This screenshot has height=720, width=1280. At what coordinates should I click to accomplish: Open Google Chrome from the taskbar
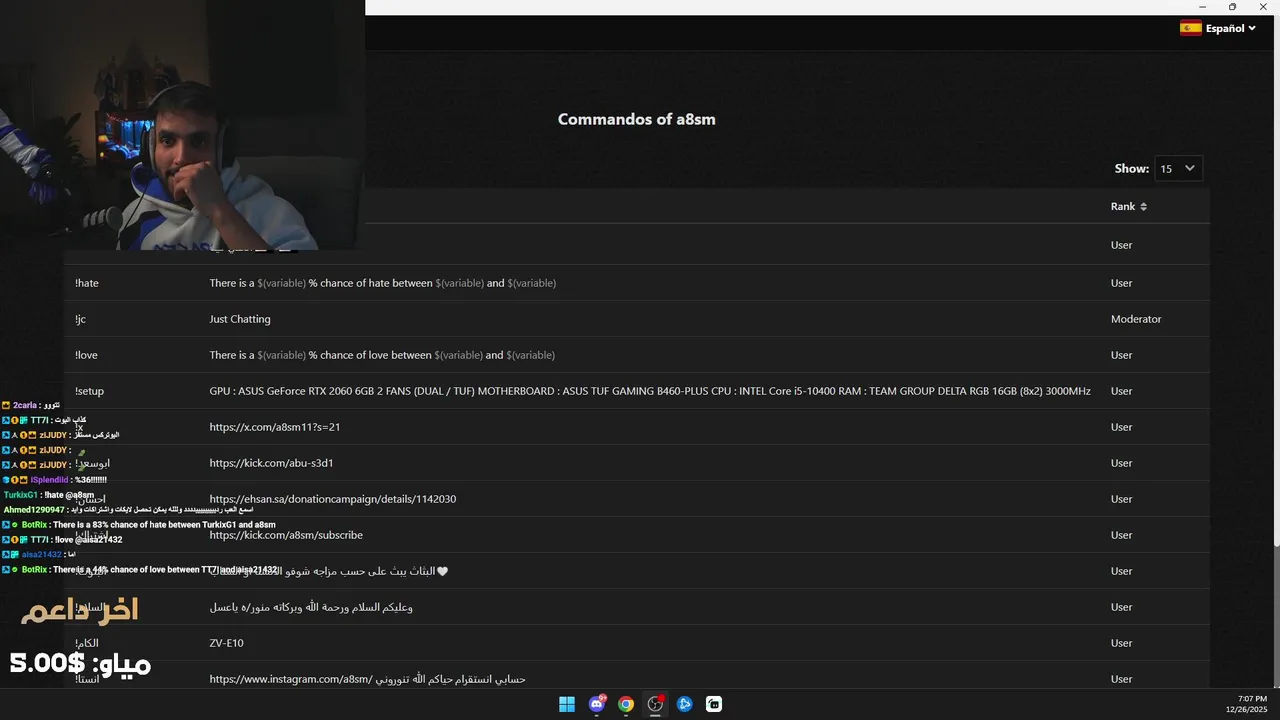[x=626, y=704]
